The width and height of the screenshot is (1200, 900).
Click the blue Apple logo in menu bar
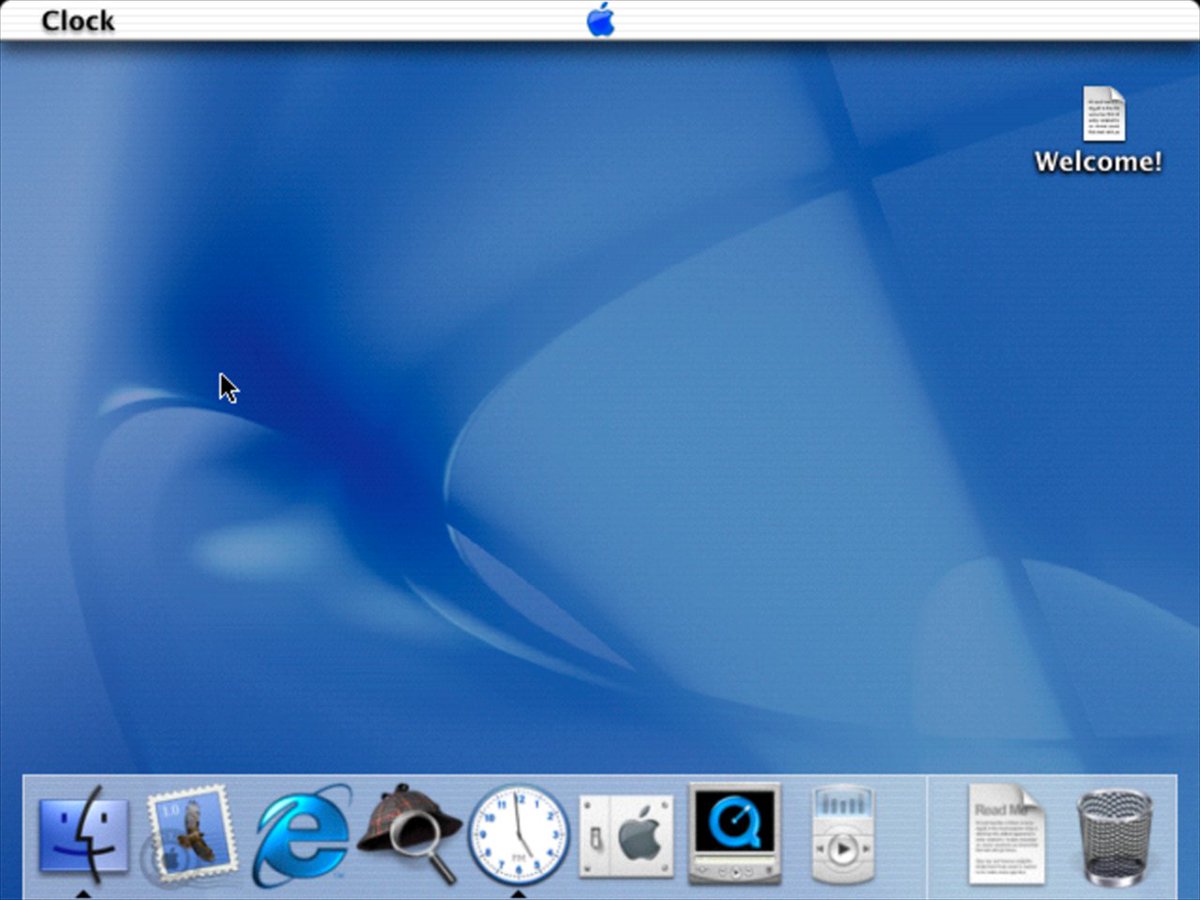[x=600, y=19]
